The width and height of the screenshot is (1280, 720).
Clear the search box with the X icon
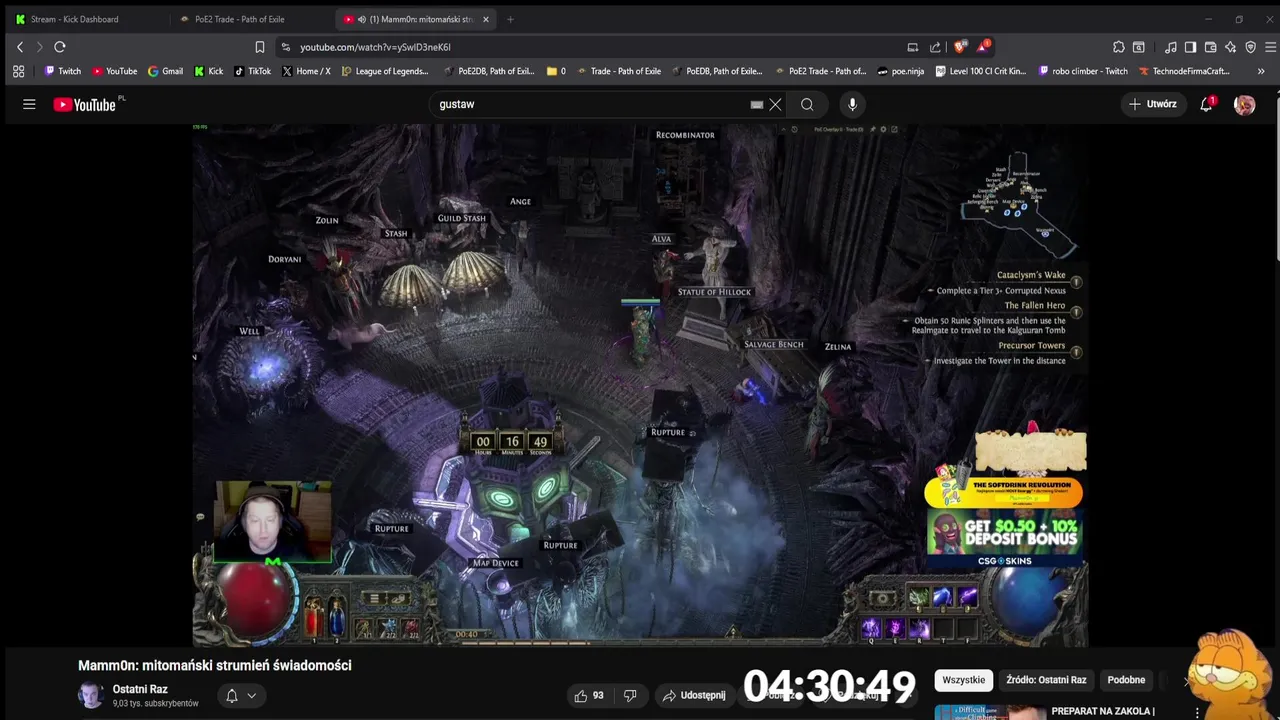[x=775, y=104]
